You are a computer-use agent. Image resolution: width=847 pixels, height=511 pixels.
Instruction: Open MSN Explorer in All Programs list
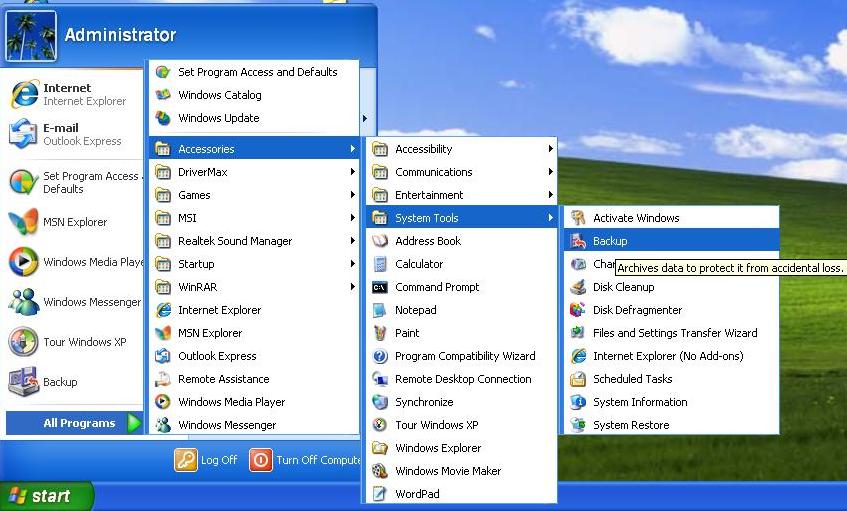(254, 333)
